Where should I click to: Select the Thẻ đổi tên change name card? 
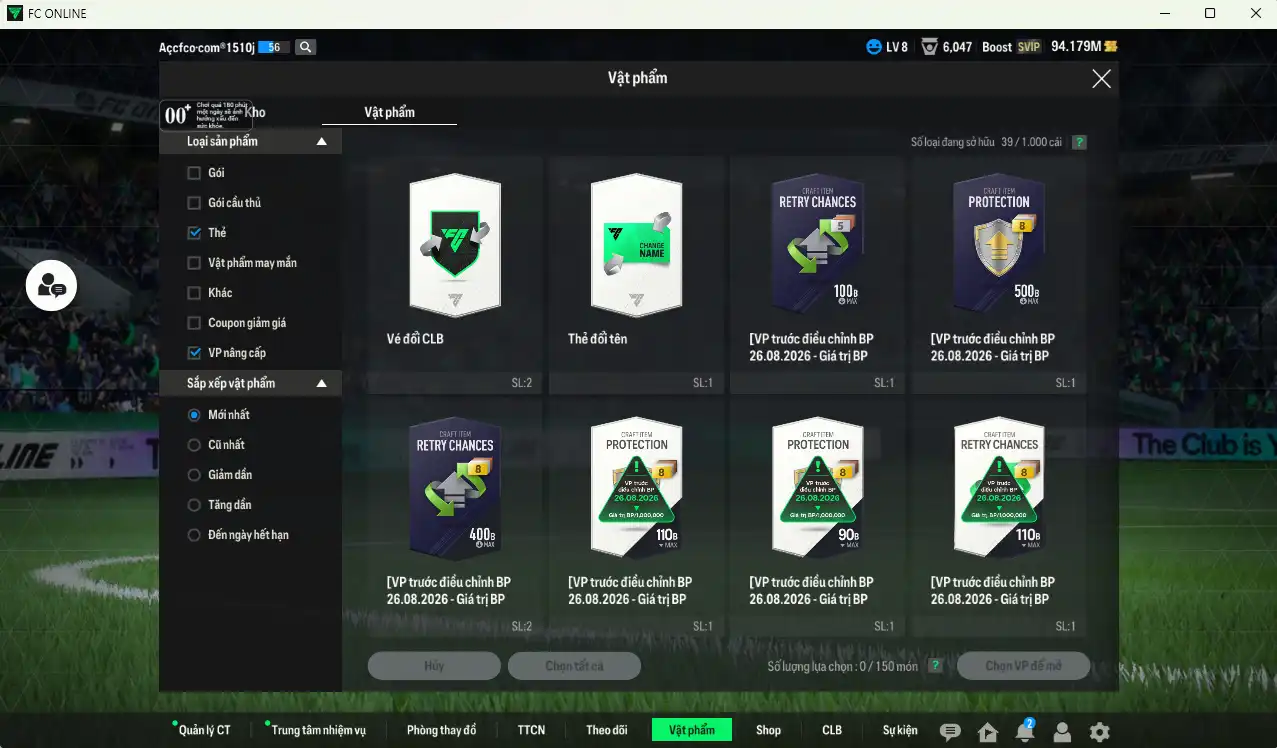click(x=636, y=273)
